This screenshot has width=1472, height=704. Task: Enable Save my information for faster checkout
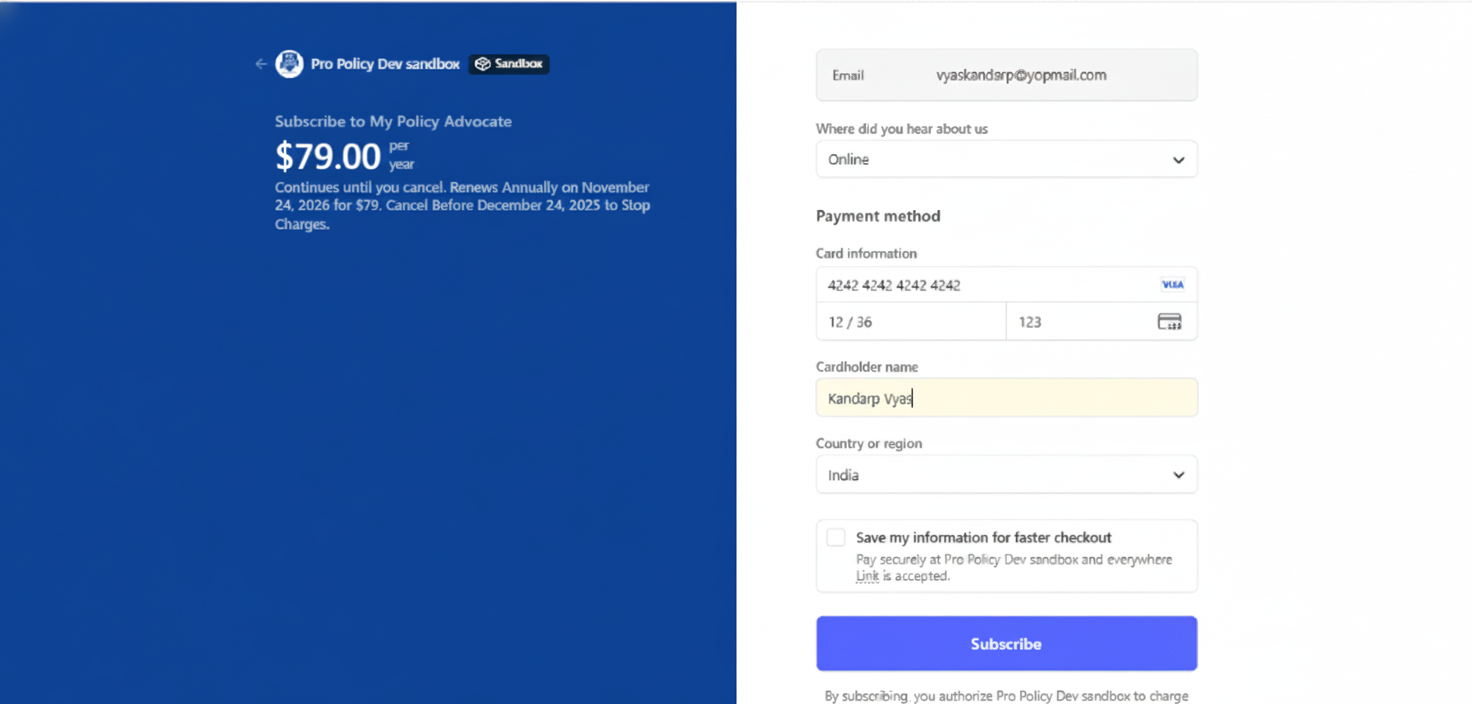click(836, 538)
